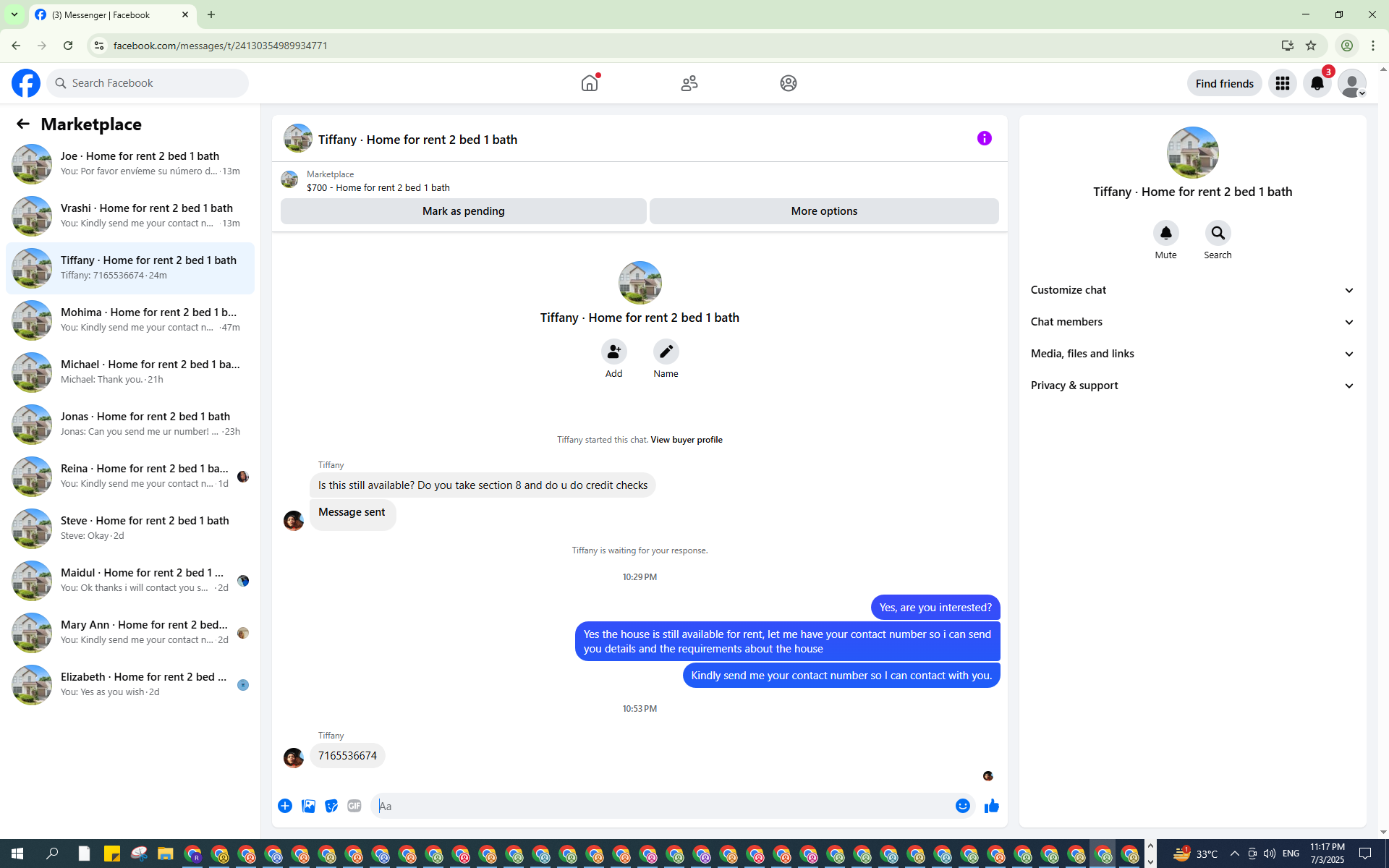
Task: Open more actions plus icon in composer
Action: pyautogui.click(x=285, y=806)
